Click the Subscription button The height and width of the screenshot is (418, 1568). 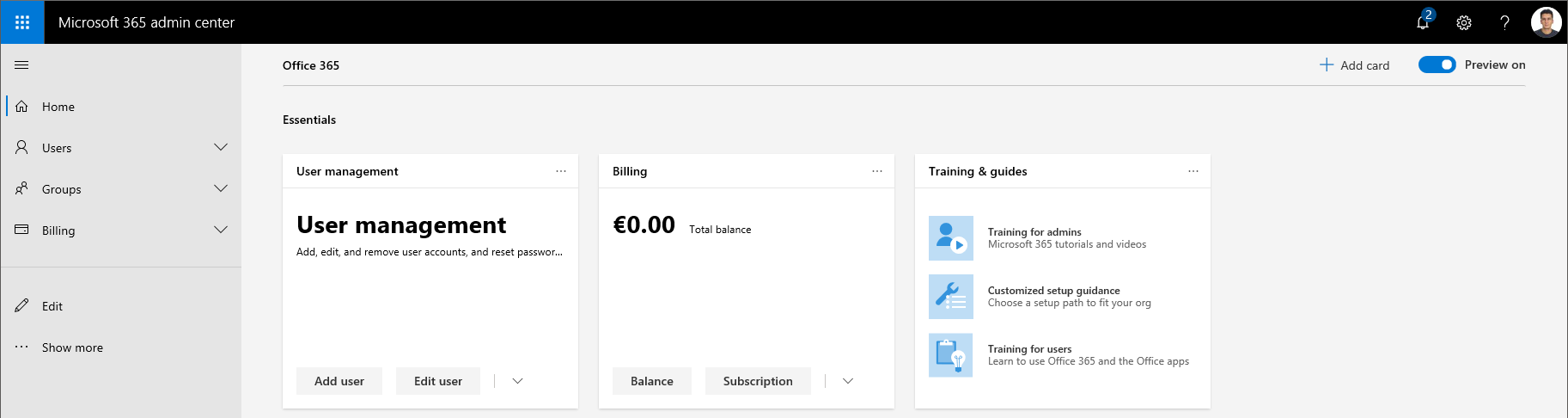[x=758, y=381]
